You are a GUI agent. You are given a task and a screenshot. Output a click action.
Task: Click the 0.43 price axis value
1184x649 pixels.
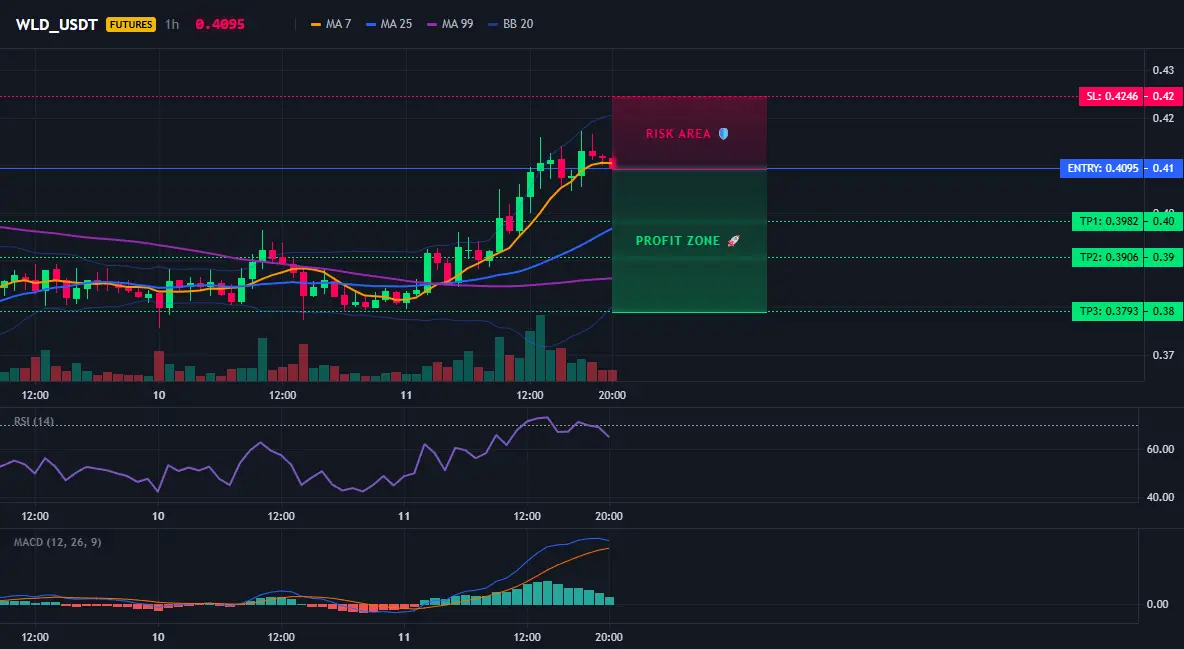click(x=1163, y=70)
